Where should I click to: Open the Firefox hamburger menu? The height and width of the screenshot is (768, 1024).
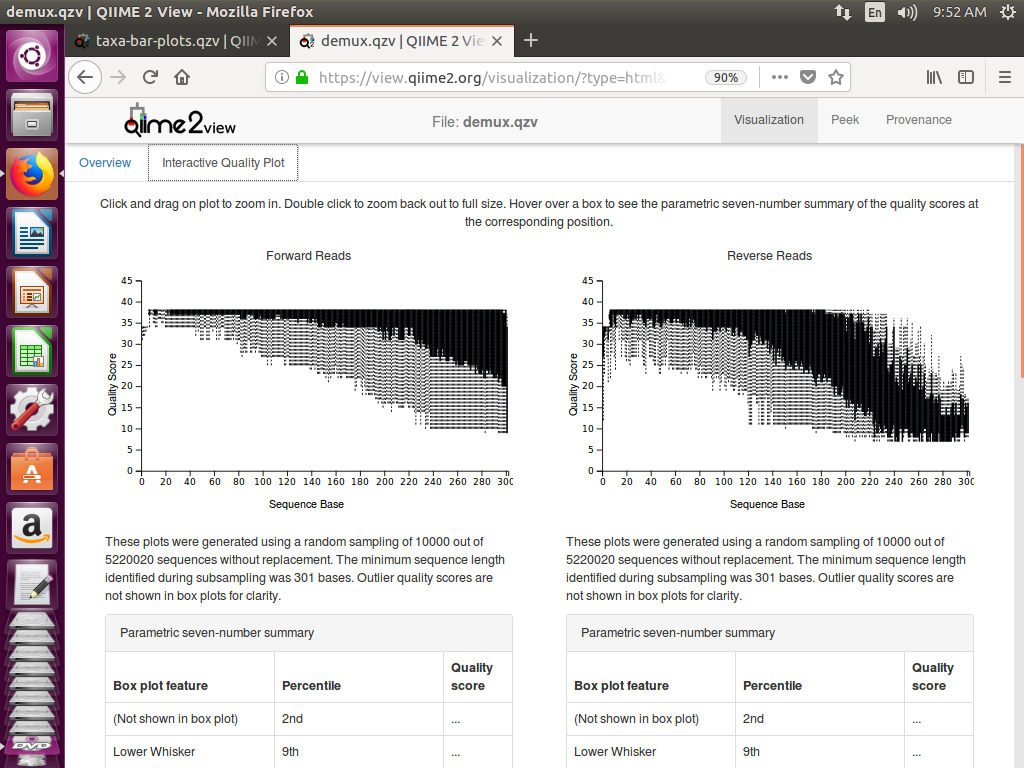click(1004, 77)
